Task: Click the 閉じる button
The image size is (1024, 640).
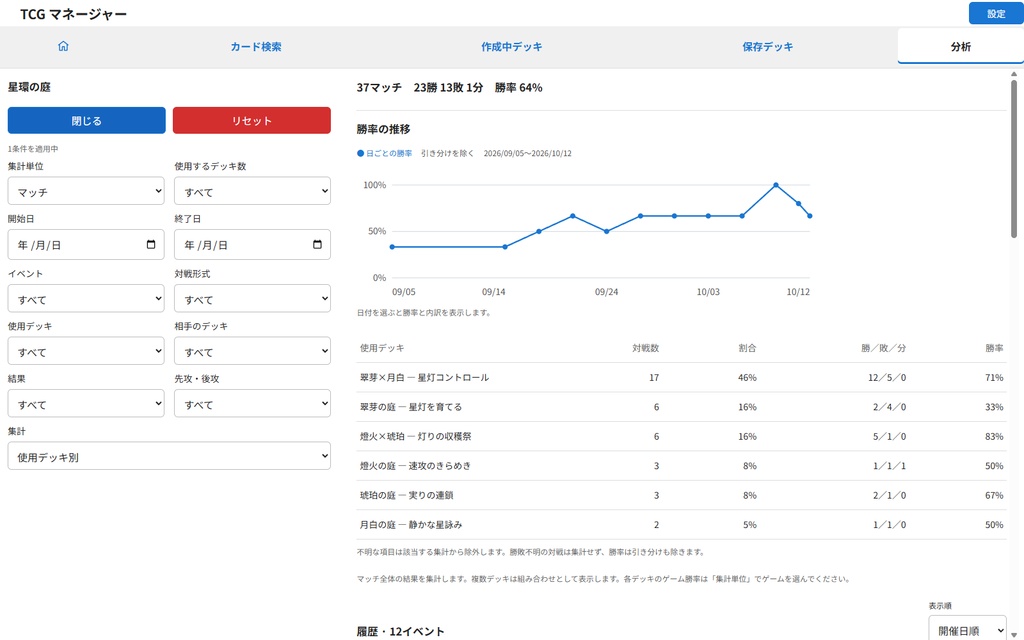Action: pyautogui.click(x=87, y=121)
